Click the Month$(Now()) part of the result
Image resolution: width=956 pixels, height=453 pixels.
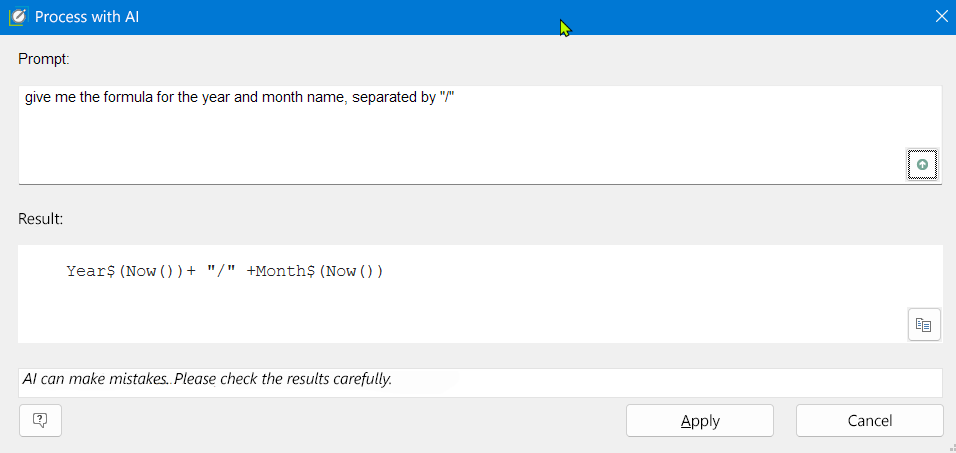tap(320, 271)
